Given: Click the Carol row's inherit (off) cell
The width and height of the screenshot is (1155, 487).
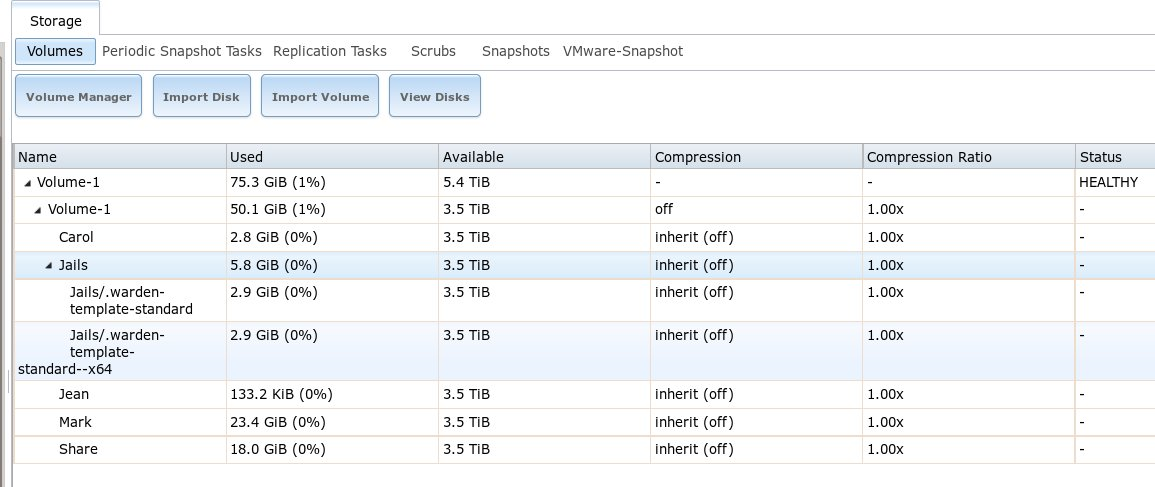Looking at the screenshot, I should point(756,237).
